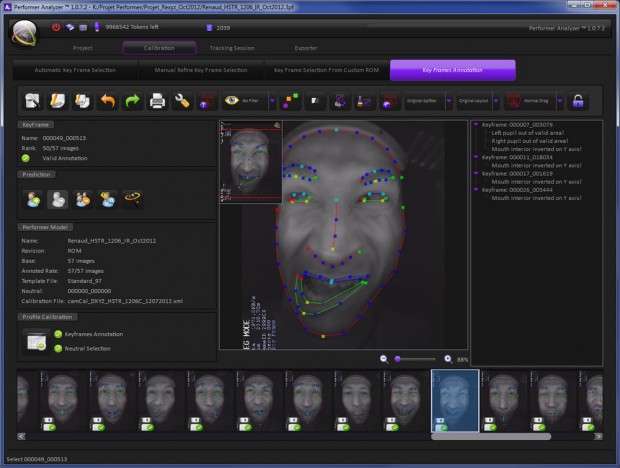
Task: Click the padlock icon in the toolbar
Action: point(577,101)
